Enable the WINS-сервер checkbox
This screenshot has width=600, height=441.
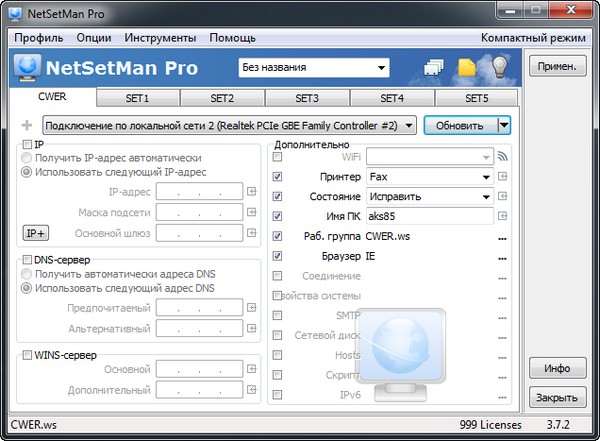tap(27, 355)
